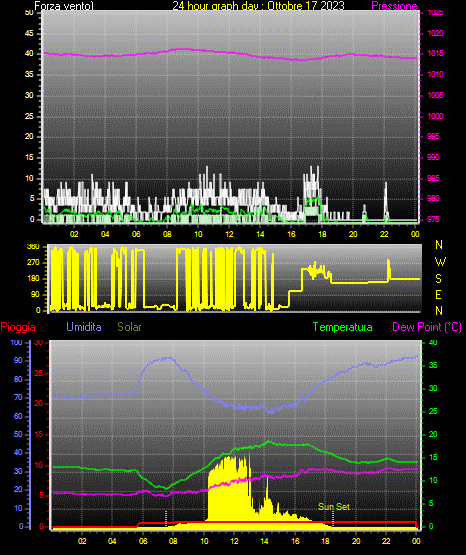Click the red rain axis value '15'
The image size is (466, 555).
pos(39,434)
